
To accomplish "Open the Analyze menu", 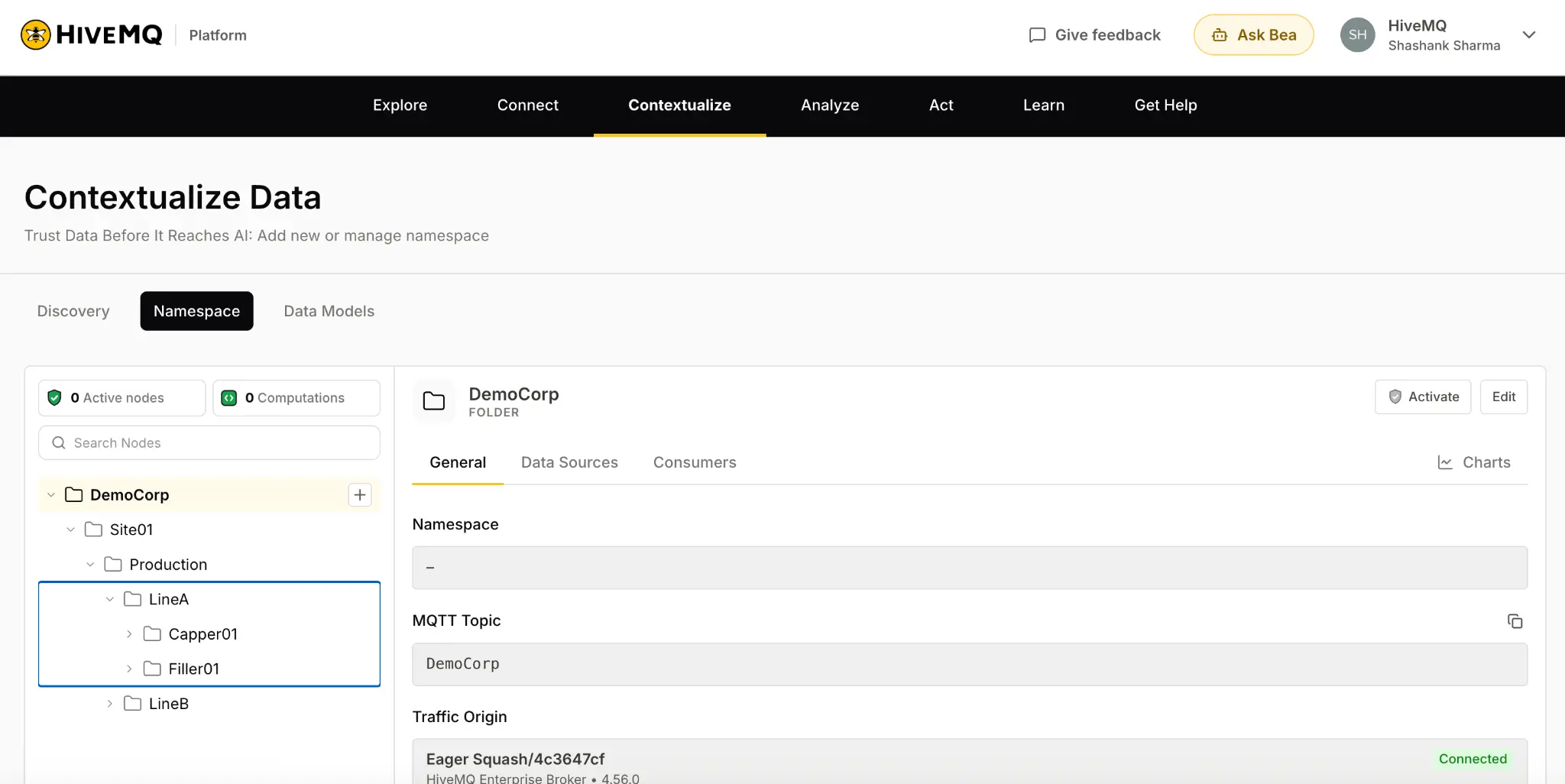I will click(830, 105).
